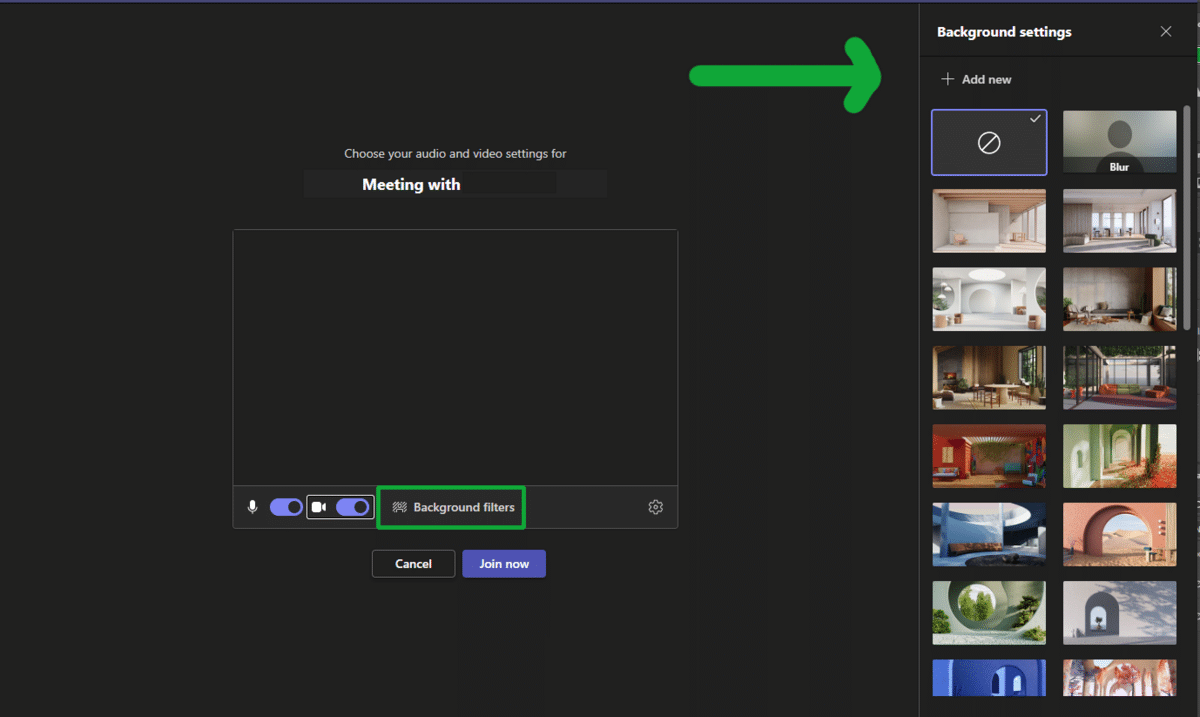Viewport: 1200px width, 717px height.
Task: Click the camera icon
Action: 319,507
